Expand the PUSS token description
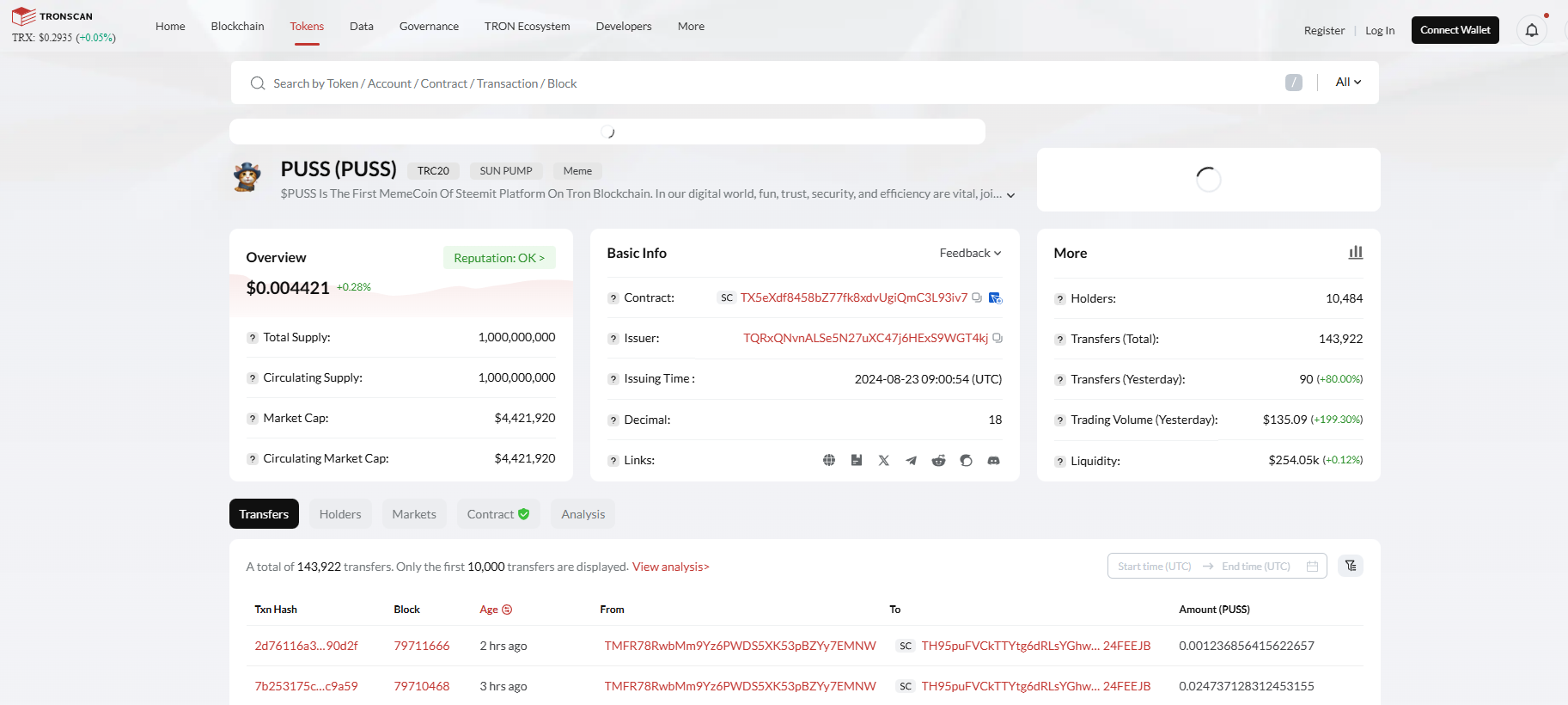Viewport: 1568px width, 705px height. point(1011,195)
